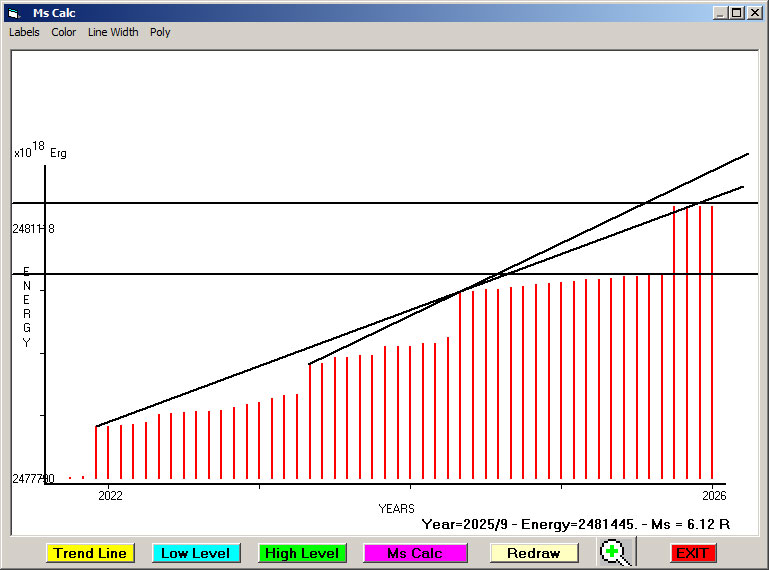
Task: Click the 2022 year label on axis
Action: [x=109, y=495]
